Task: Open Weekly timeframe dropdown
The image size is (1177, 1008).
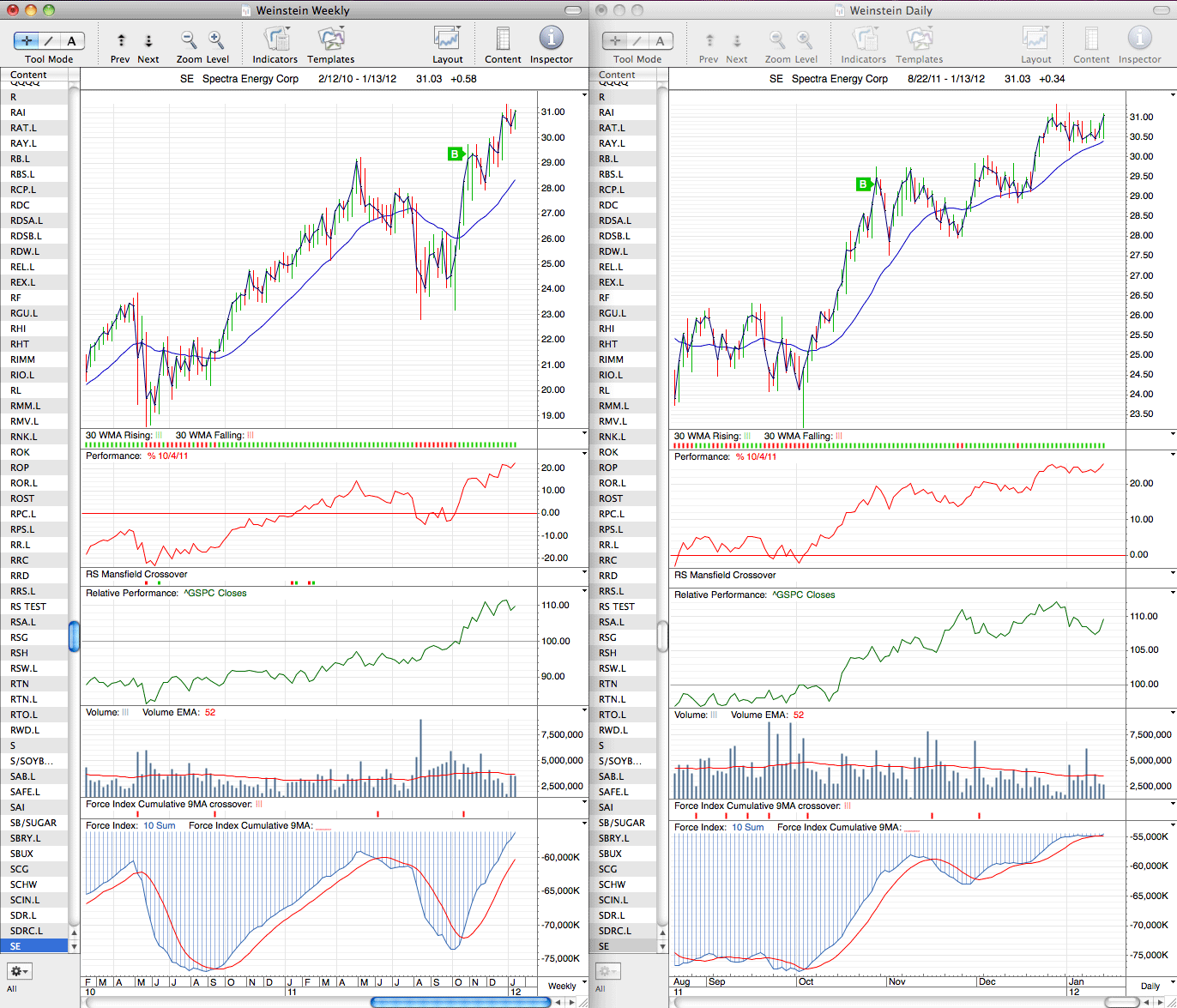Action: [566, 986]
